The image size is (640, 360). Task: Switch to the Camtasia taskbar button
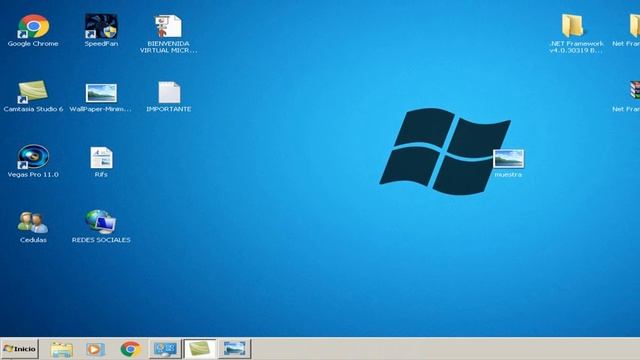pos(200,349)
